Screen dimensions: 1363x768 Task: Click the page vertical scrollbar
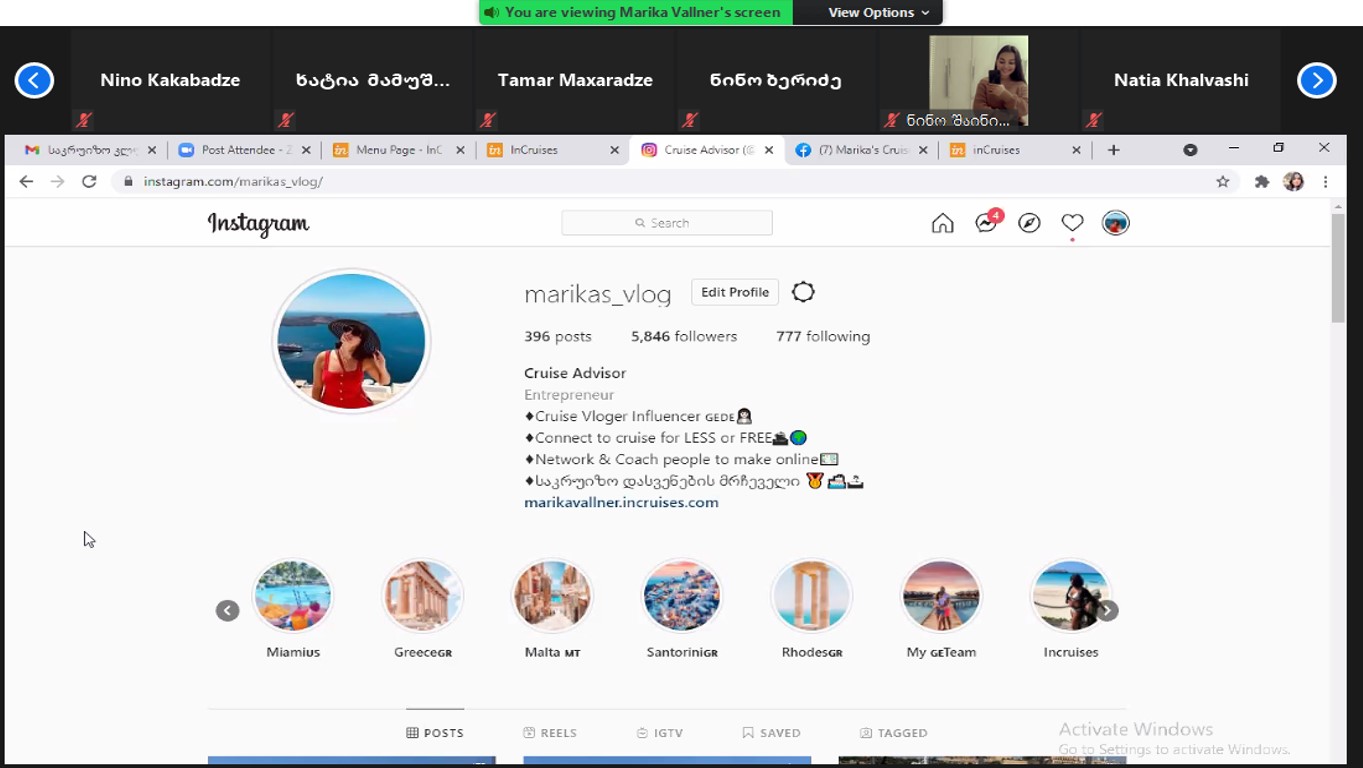point(1338,270)
